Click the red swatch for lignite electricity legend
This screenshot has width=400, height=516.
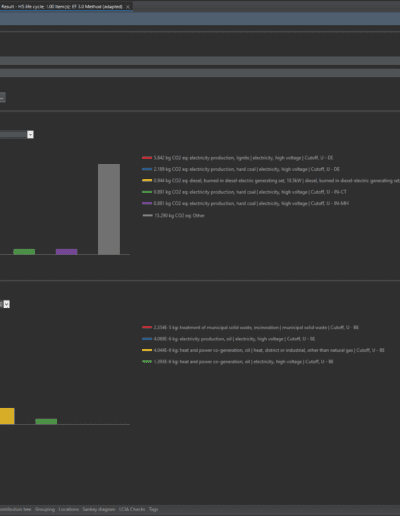[x=147, y=158]
